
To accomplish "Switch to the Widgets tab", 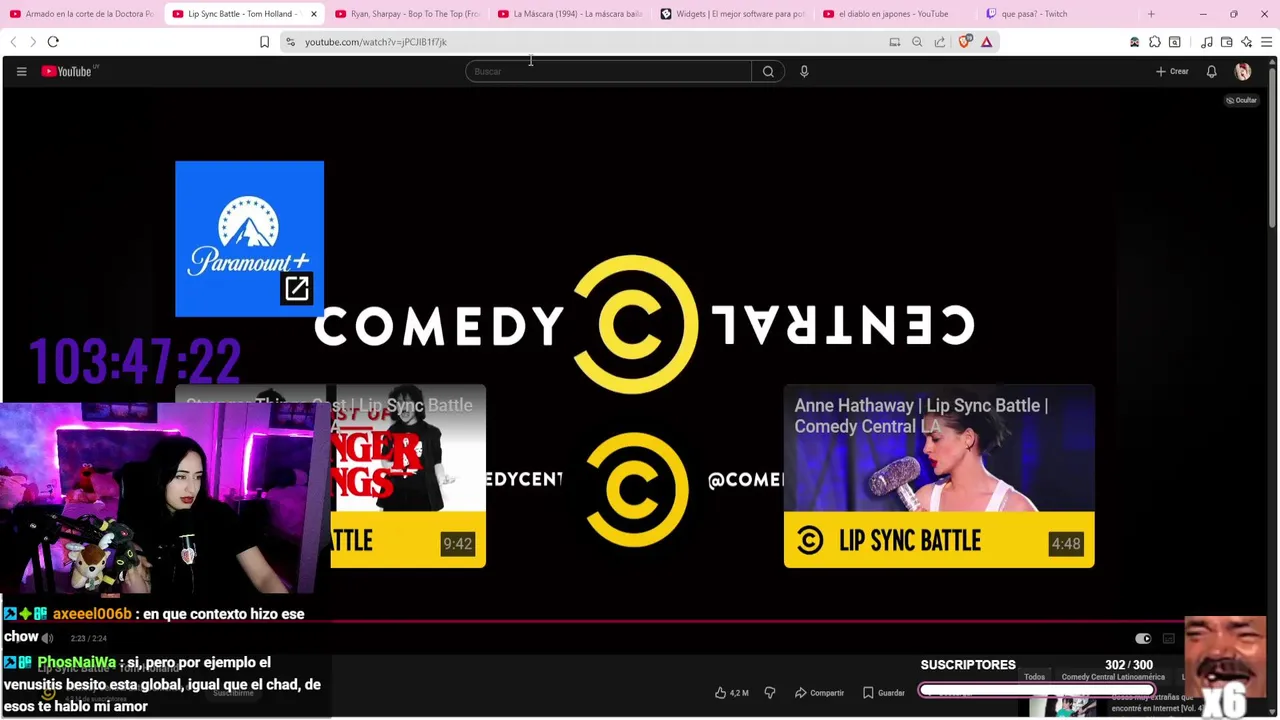I will point(732,14).
